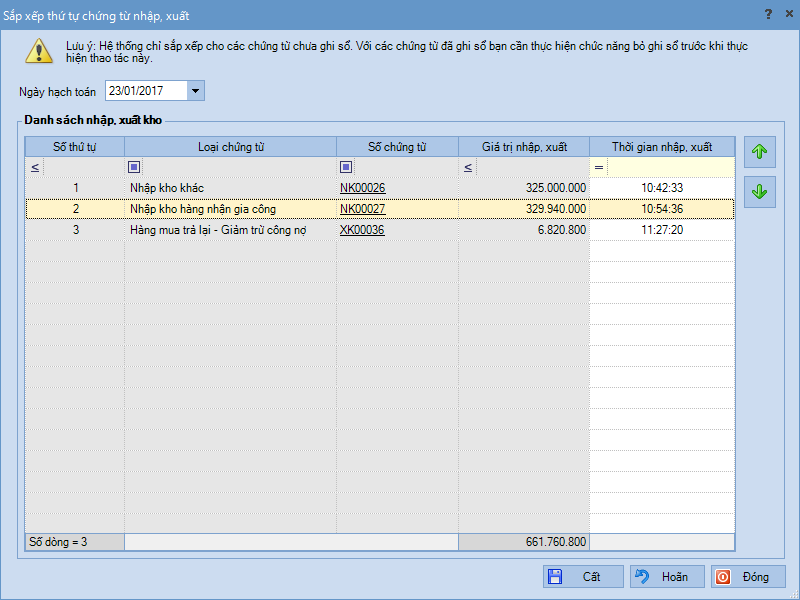Click filter icon under Loại chứng từ column
This screenshot has height=600, width=800.
pos(135,167)
